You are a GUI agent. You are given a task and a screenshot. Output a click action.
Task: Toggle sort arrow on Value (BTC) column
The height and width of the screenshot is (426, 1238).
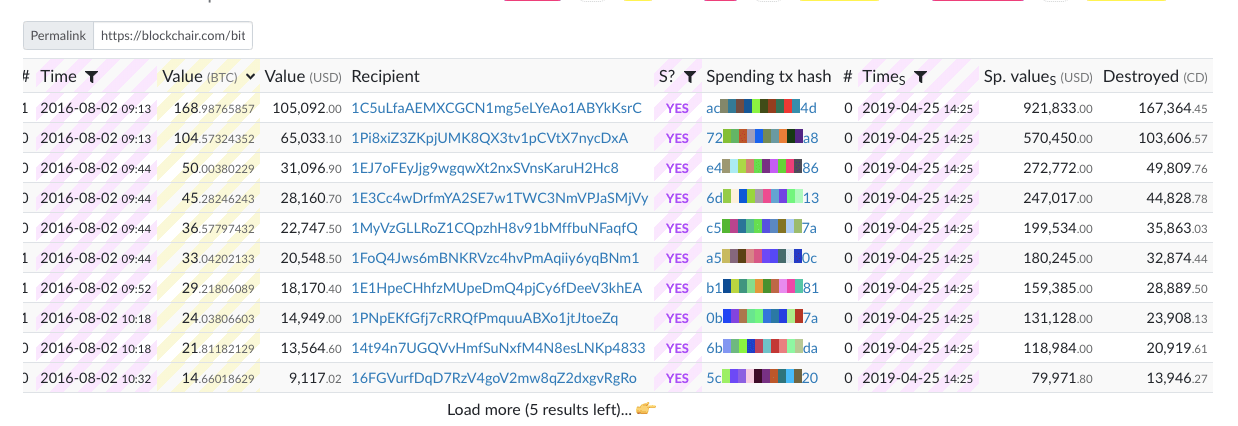coord(249,76)
